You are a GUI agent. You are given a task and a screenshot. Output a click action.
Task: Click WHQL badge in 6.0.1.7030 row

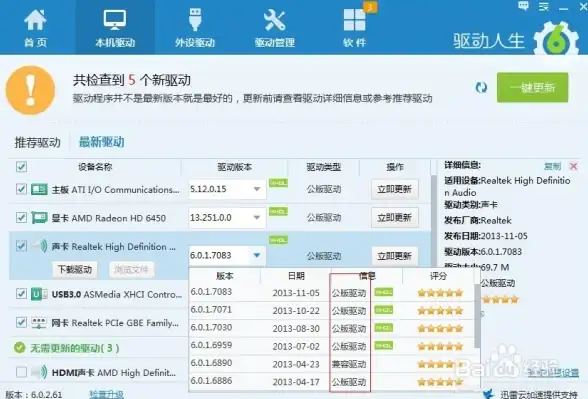[x=384, y=328]
